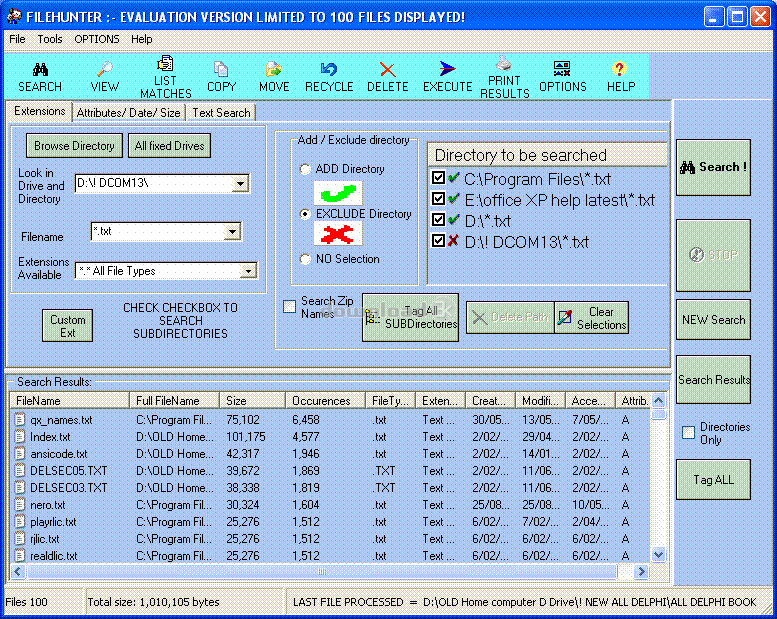
Task: Click the green checkmark ADD image
Action: 338,193
